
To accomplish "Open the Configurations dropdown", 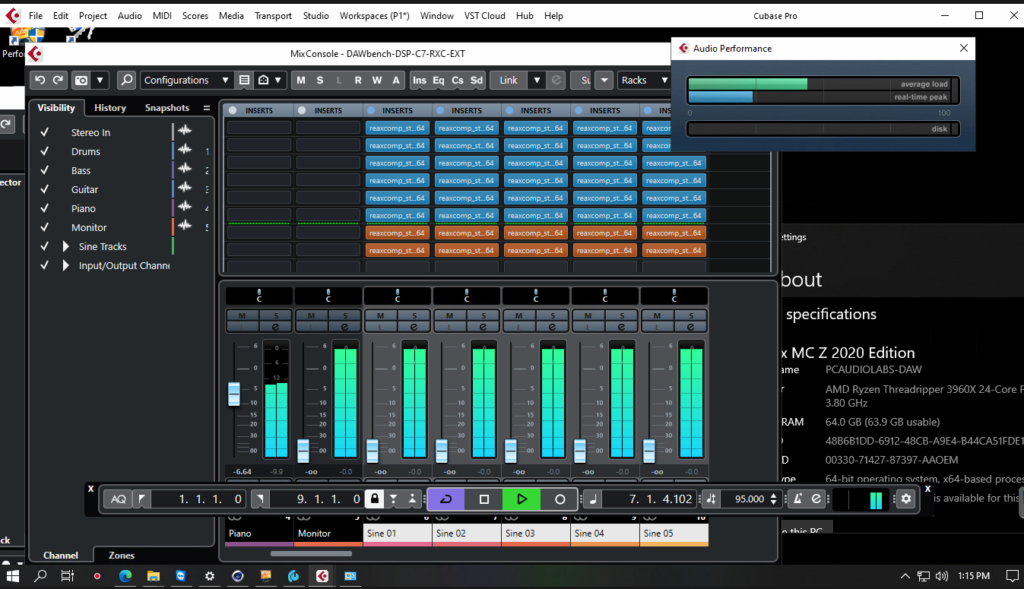I will pyautogui.click(x=186, y=80).
